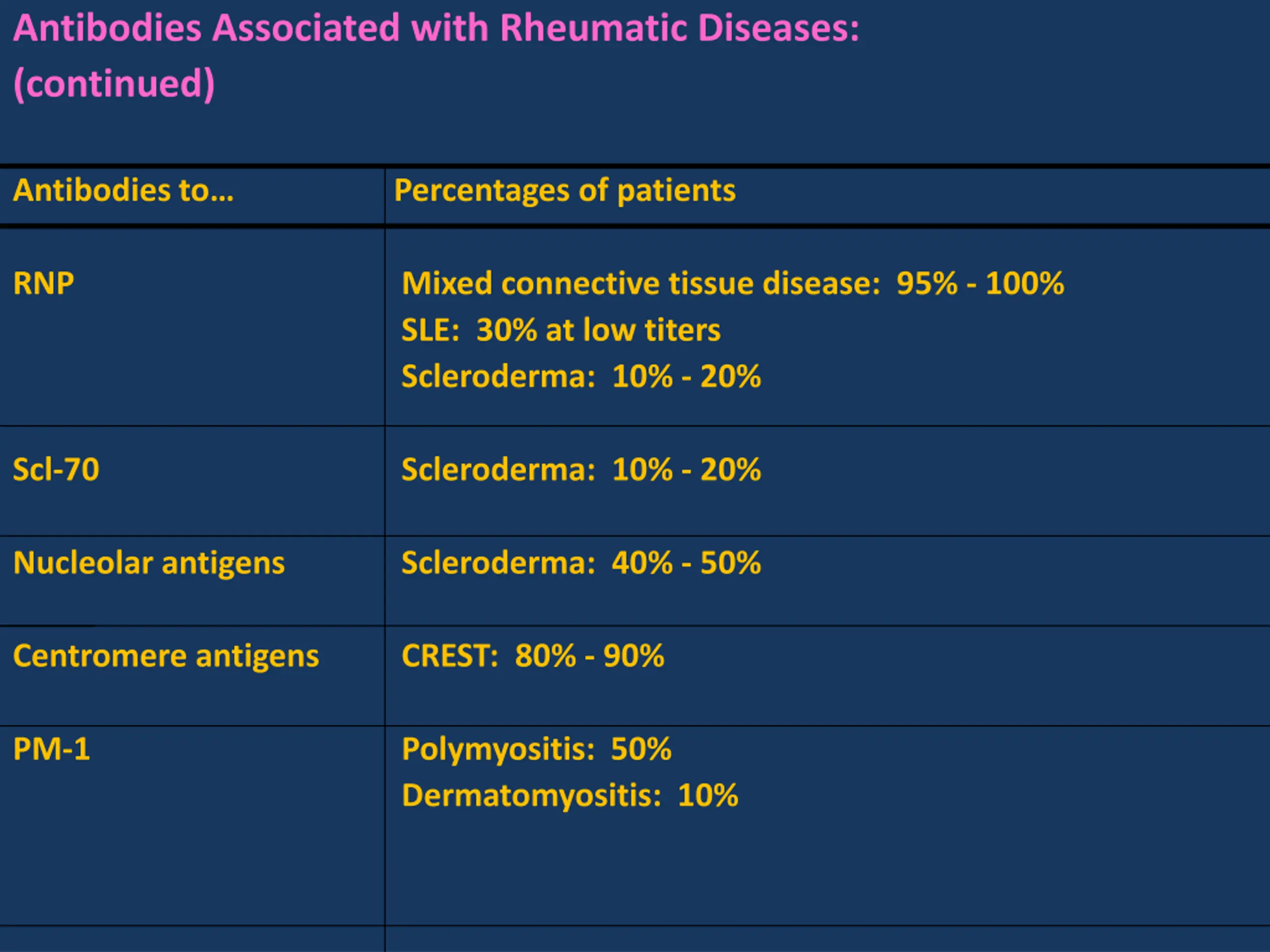This screenshot has width=1270, height=952.
Task: Click the Scleroderma 10% - 20% line in RNP row
Action: [x=580, y=377]
